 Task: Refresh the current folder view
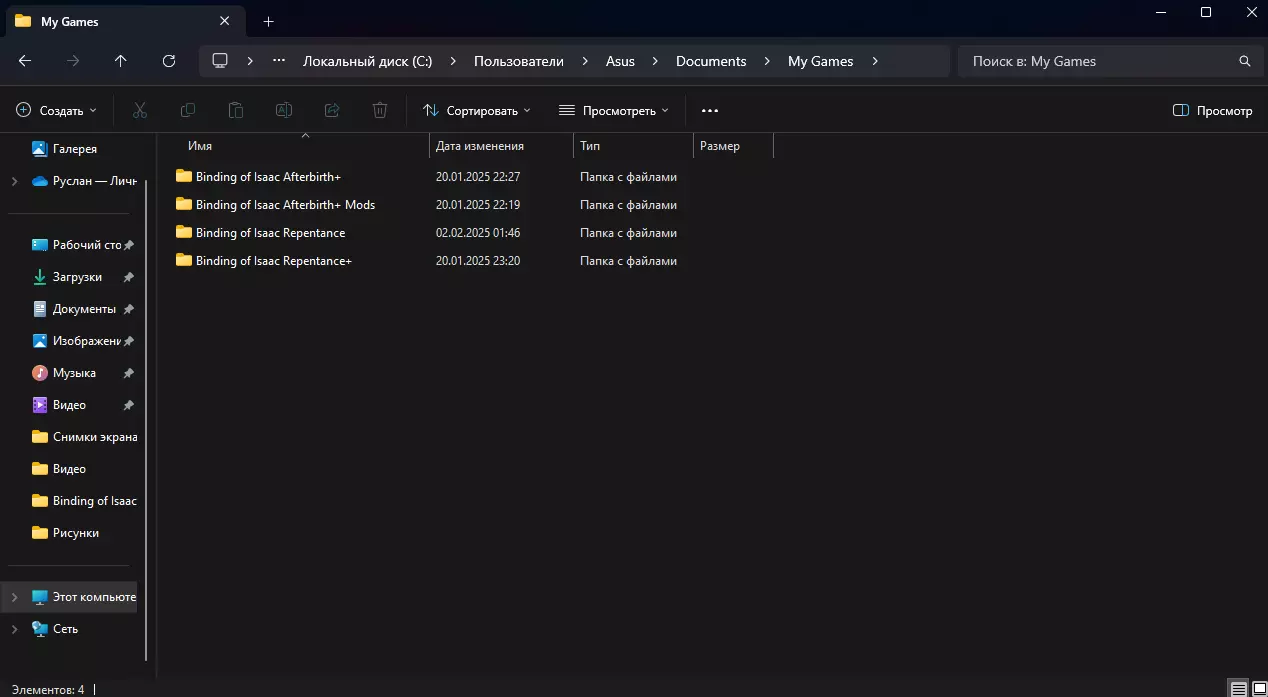pos(169,61)
